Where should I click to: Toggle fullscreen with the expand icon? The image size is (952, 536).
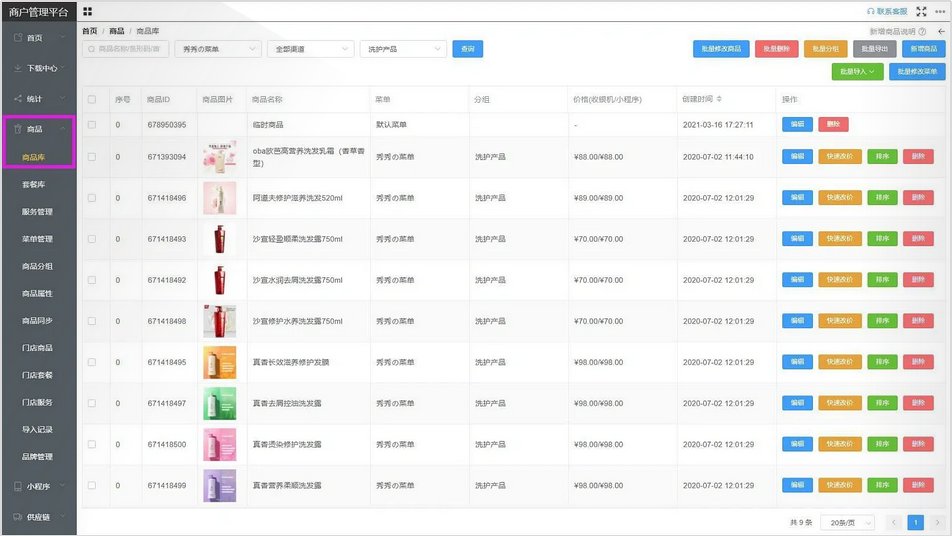click(x=921, y=12)
